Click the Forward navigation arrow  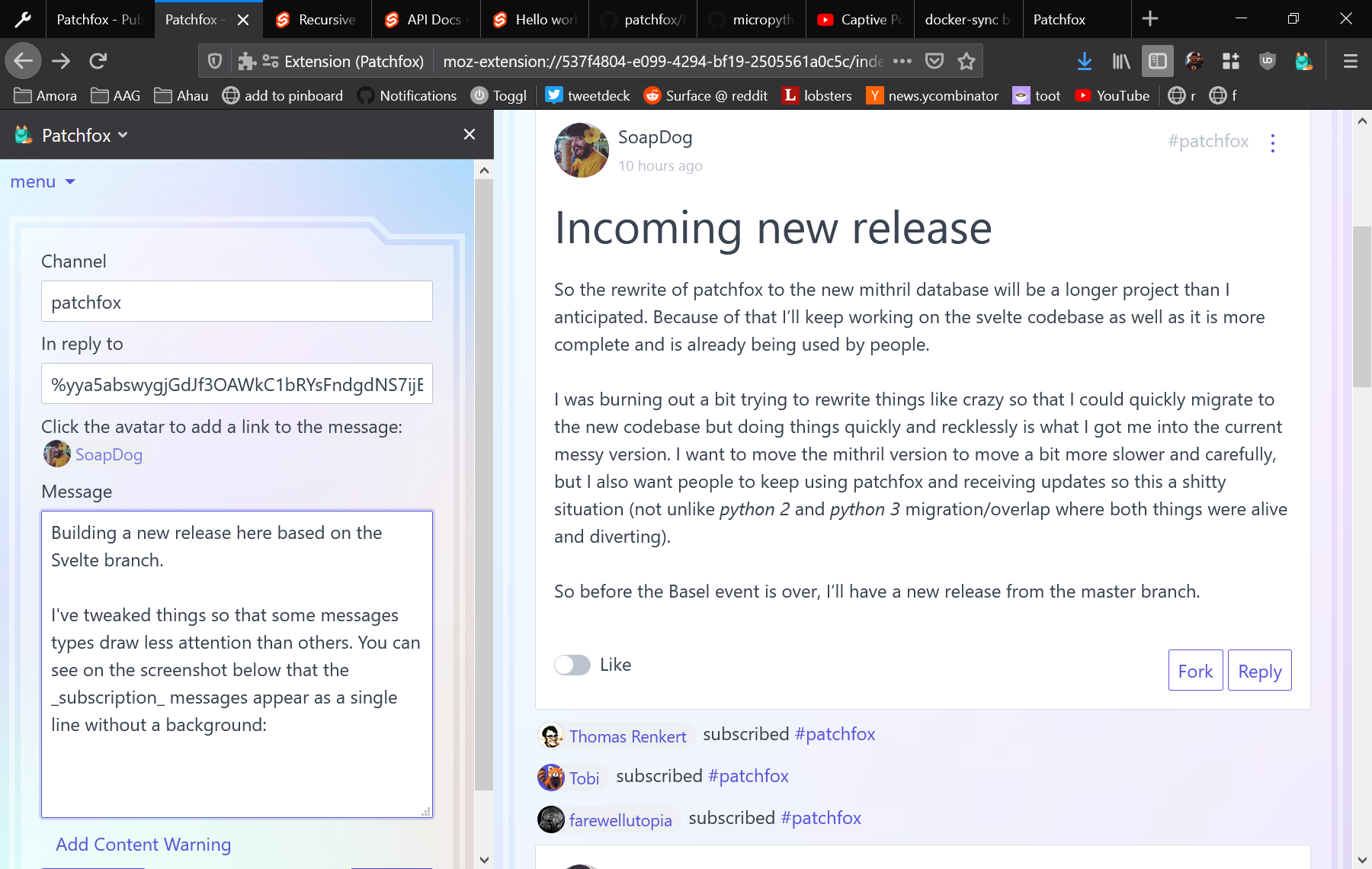point(61,61)
